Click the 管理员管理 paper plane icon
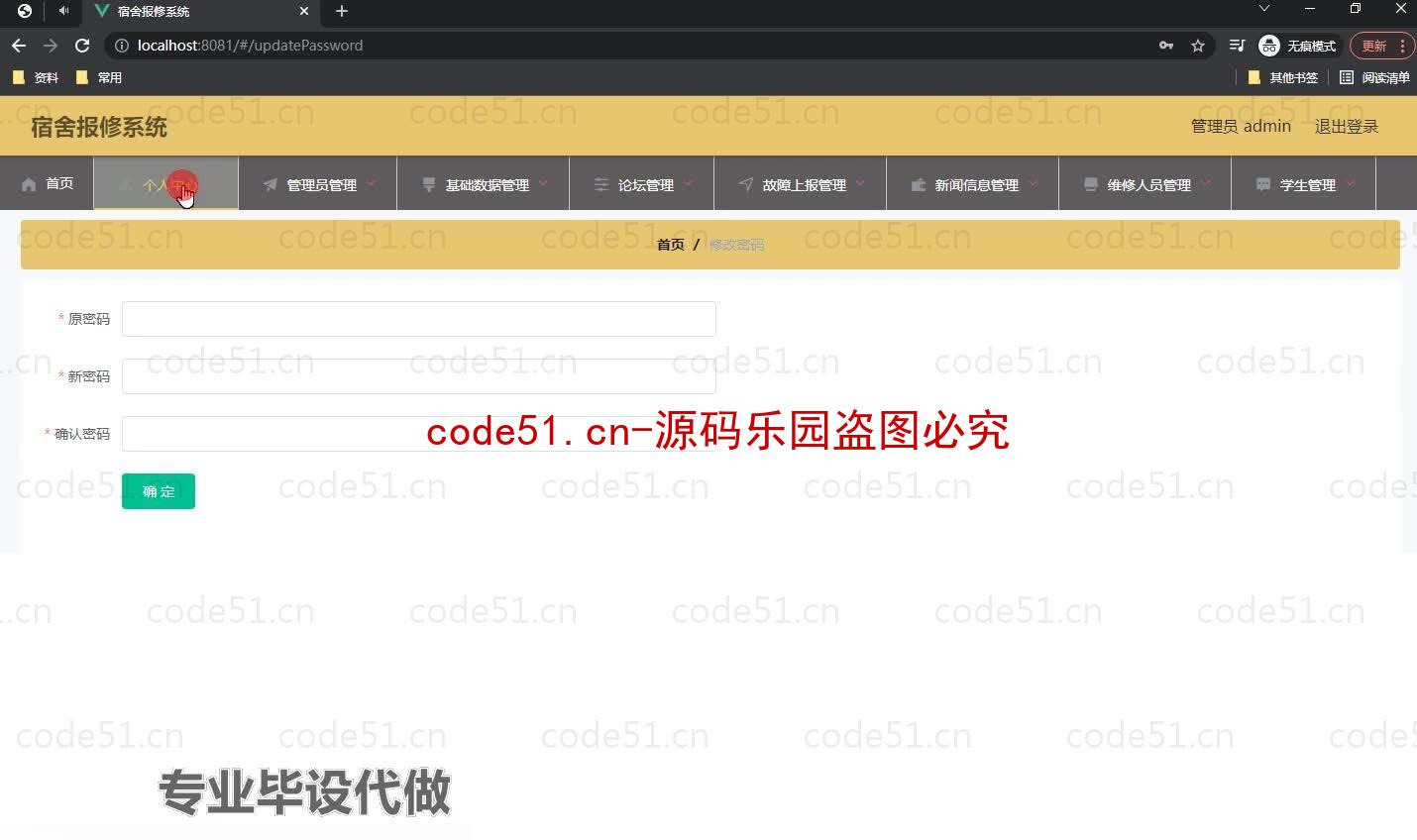The height and width of the screenshot is (840, 1417). coord(271,184)
